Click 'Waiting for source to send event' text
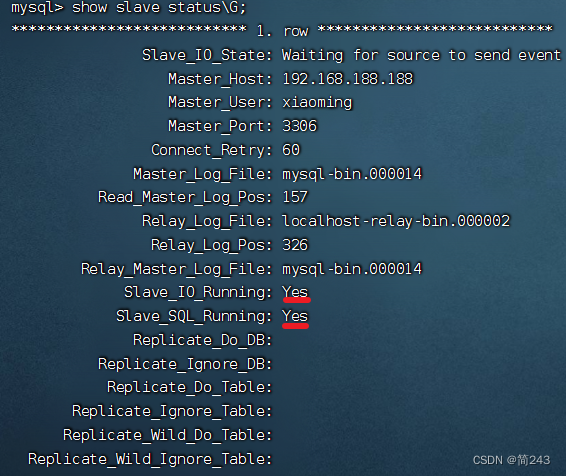 (422, 55)
